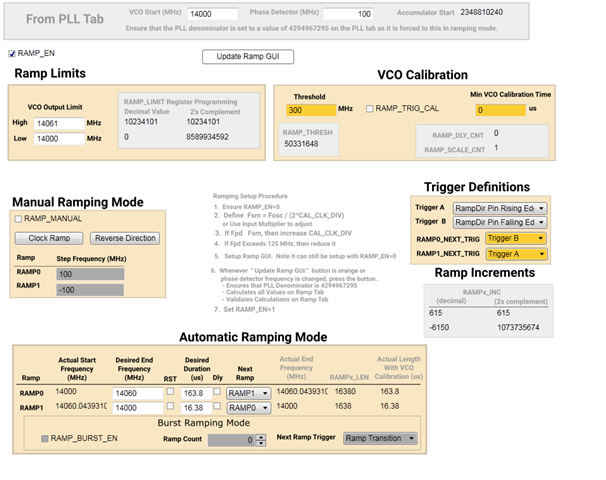Click the RAMPx_INC decimal value -6150
Image resolution: width=606 pixels, height=480 pixels.
pyautogui.click(x=439, y=328)
